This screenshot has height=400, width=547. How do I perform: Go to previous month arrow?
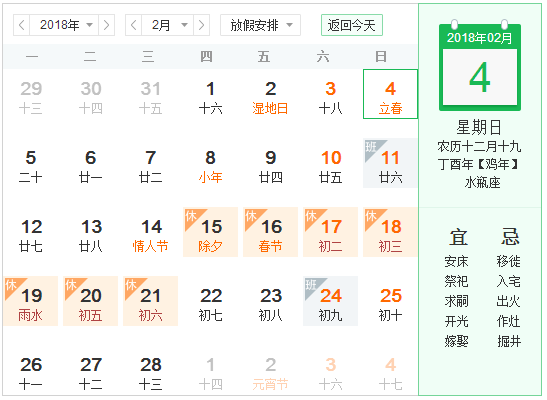click(134, 25)
